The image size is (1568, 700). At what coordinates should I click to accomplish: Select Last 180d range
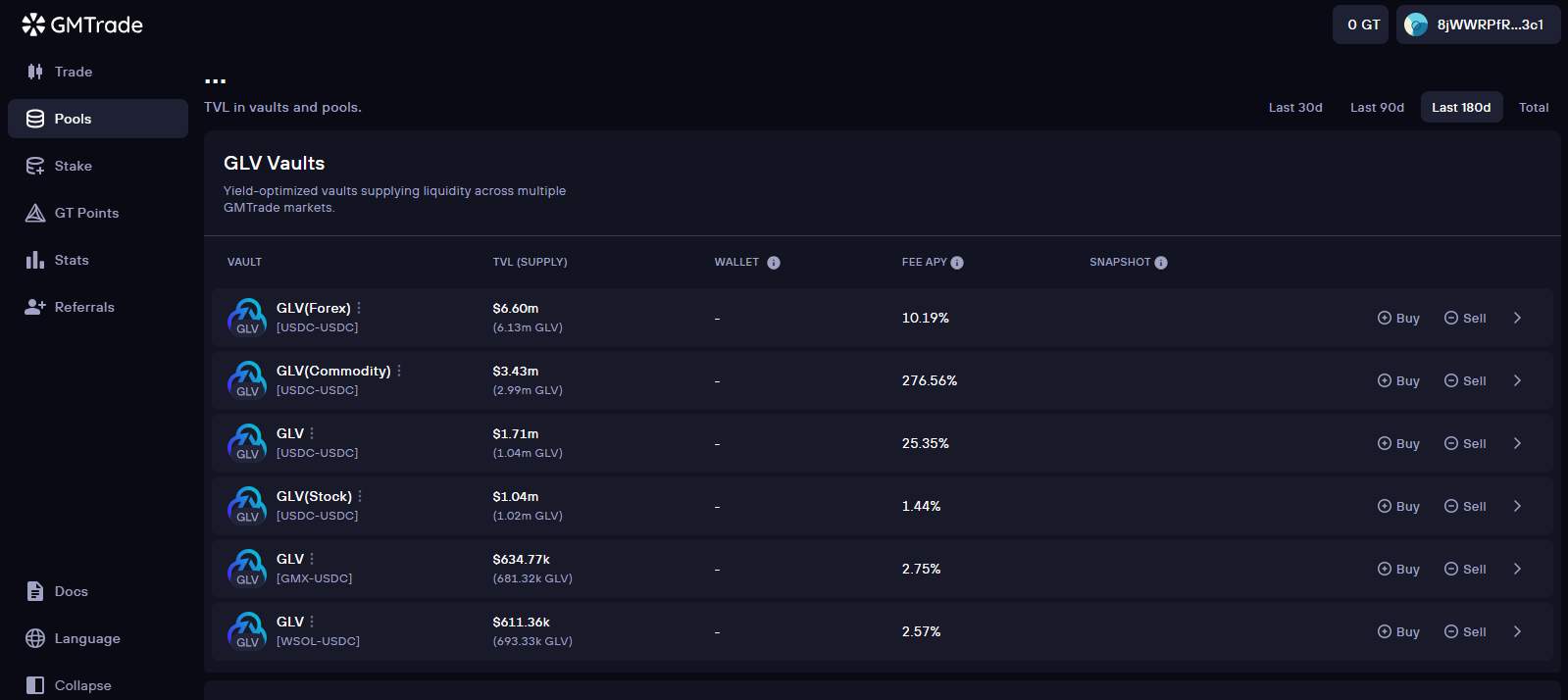[1461, 107]
